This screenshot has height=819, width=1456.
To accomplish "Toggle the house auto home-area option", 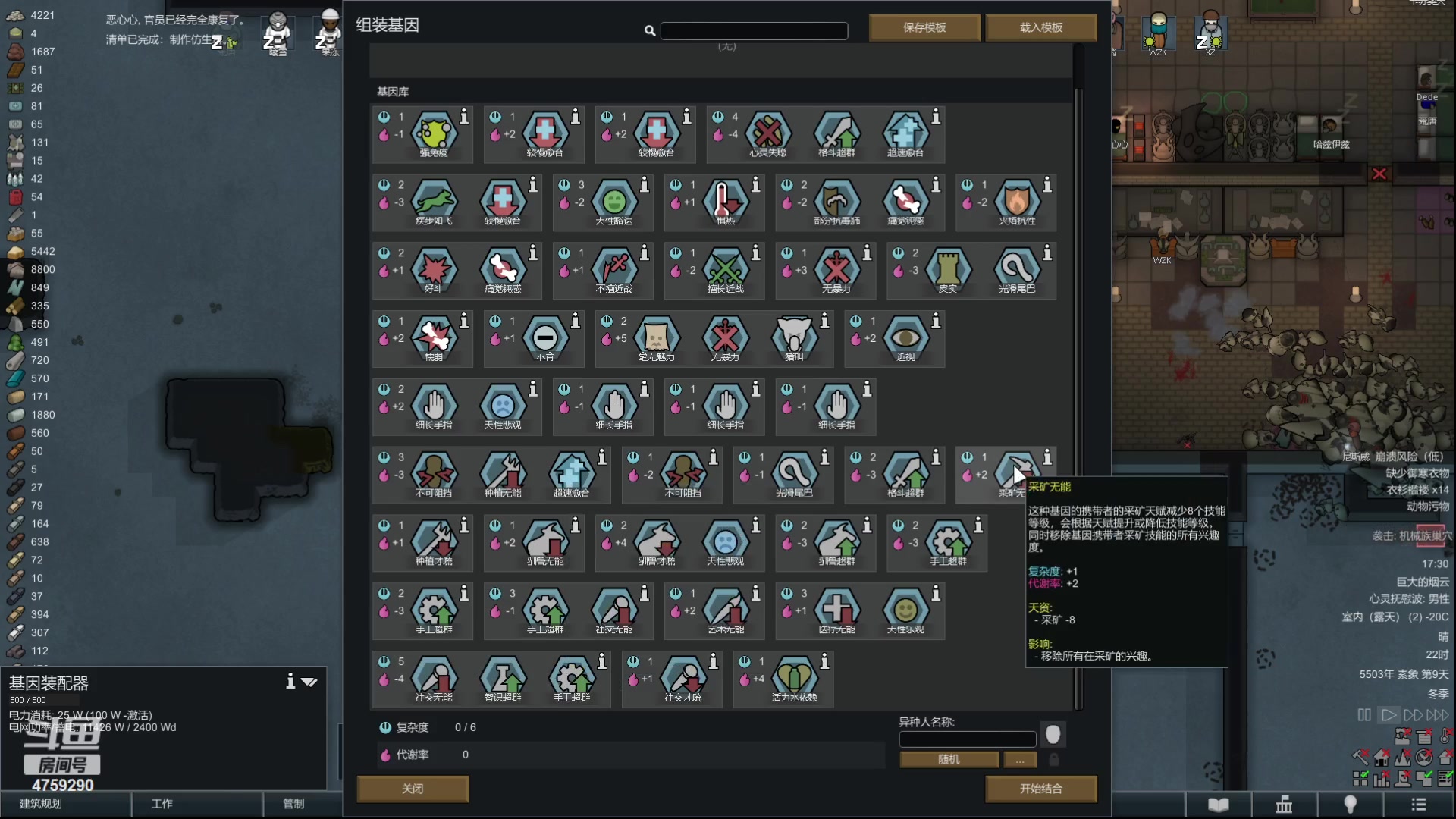I will tap(1382, 757).
